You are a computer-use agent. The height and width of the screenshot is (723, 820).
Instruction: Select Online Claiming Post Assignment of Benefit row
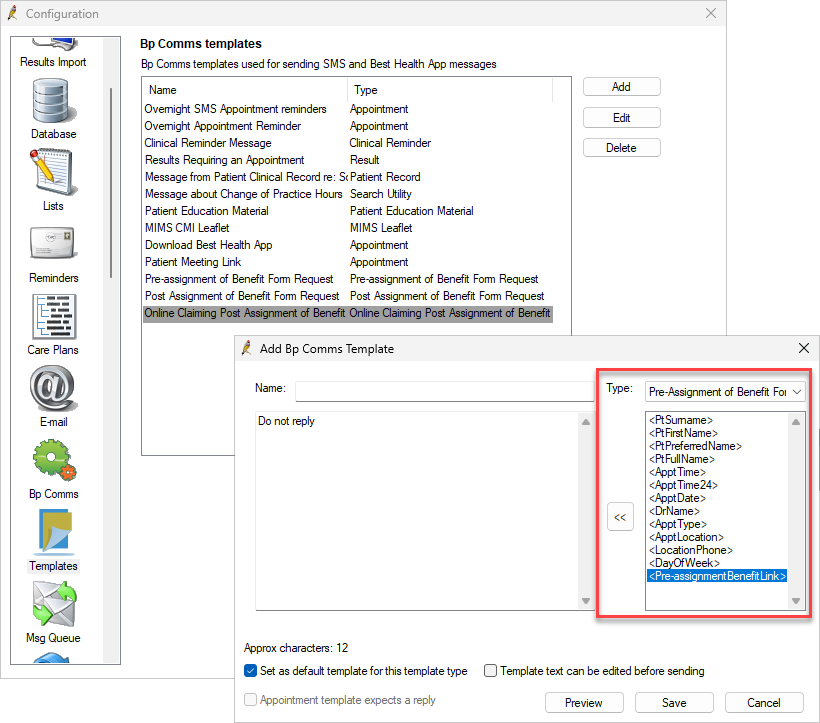(348, 313)
